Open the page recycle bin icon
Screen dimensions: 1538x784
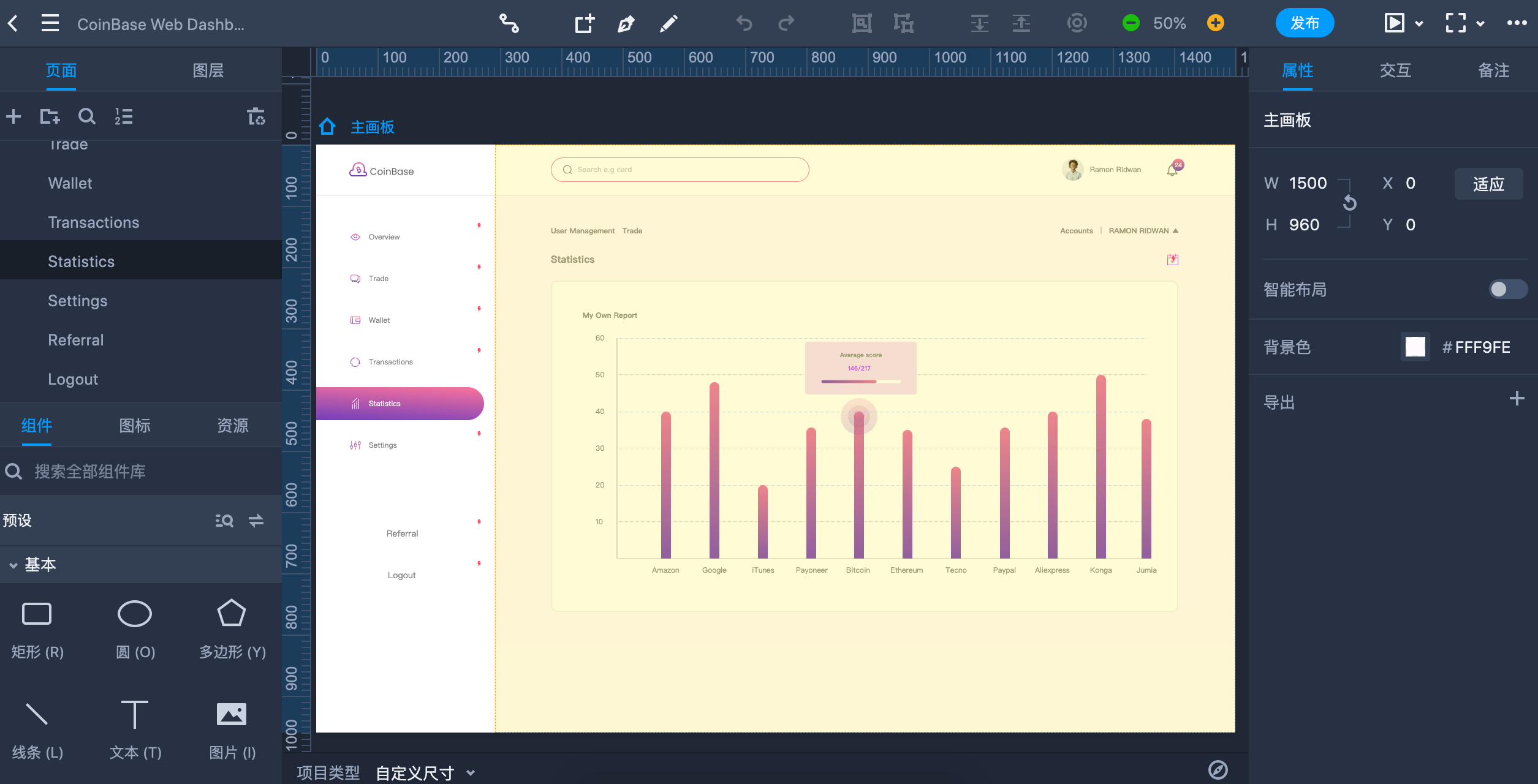pyautogui.click(x=256, y=116)
